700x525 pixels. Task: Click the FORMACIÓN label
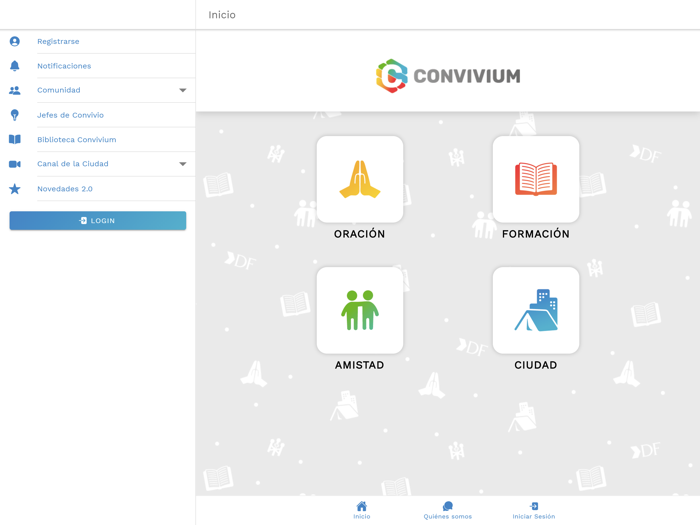pyautogui.click(x=536, y=234)
